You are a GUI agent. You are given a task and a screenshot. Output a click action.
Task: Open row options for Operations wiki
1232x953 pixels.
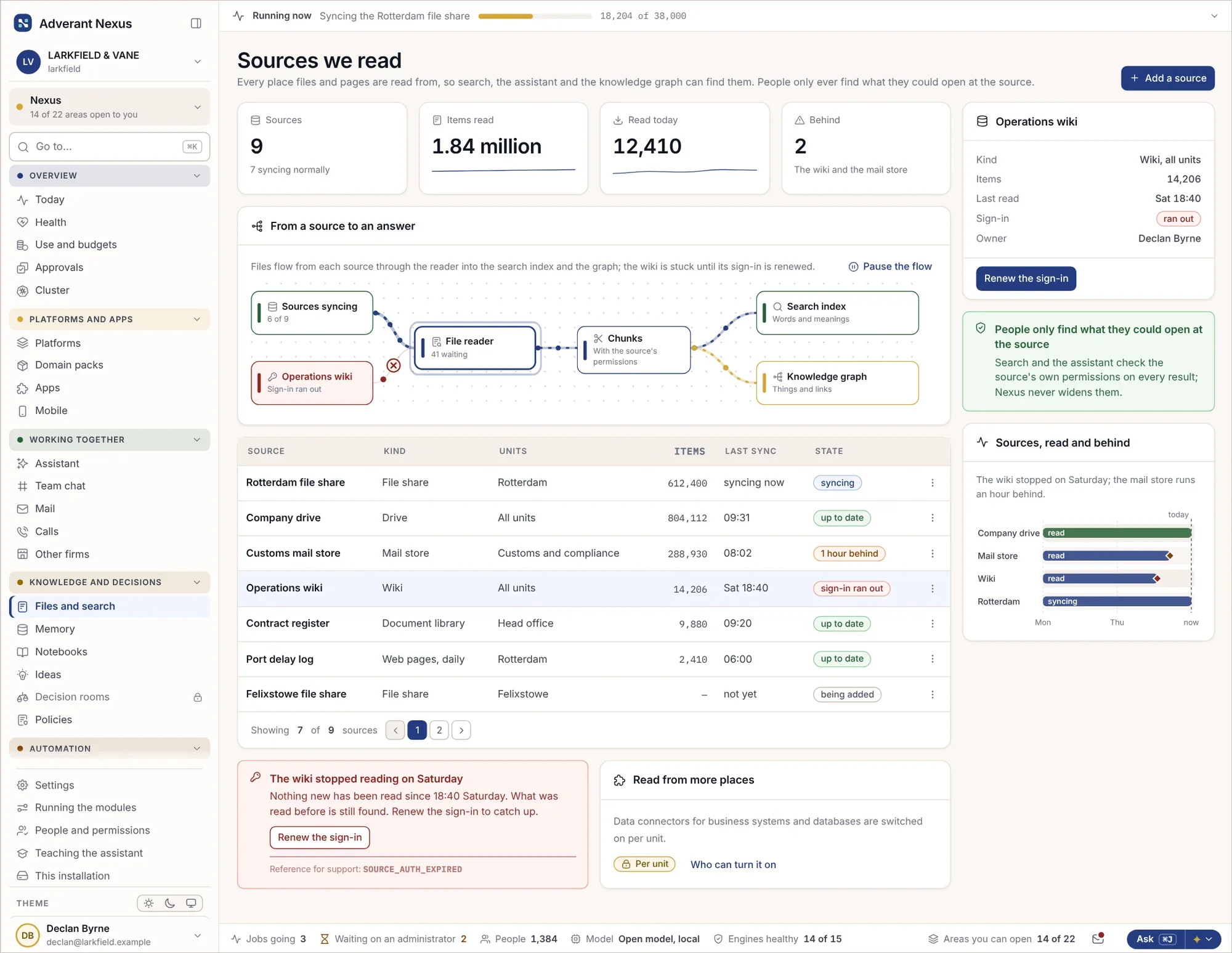pyautogui.click(x=932, y=588)
